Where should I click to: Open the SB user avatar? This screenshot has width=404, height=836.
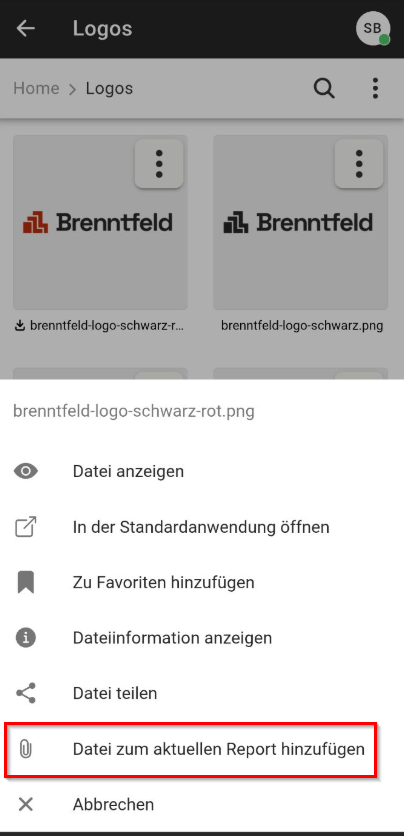pos(373,28)
